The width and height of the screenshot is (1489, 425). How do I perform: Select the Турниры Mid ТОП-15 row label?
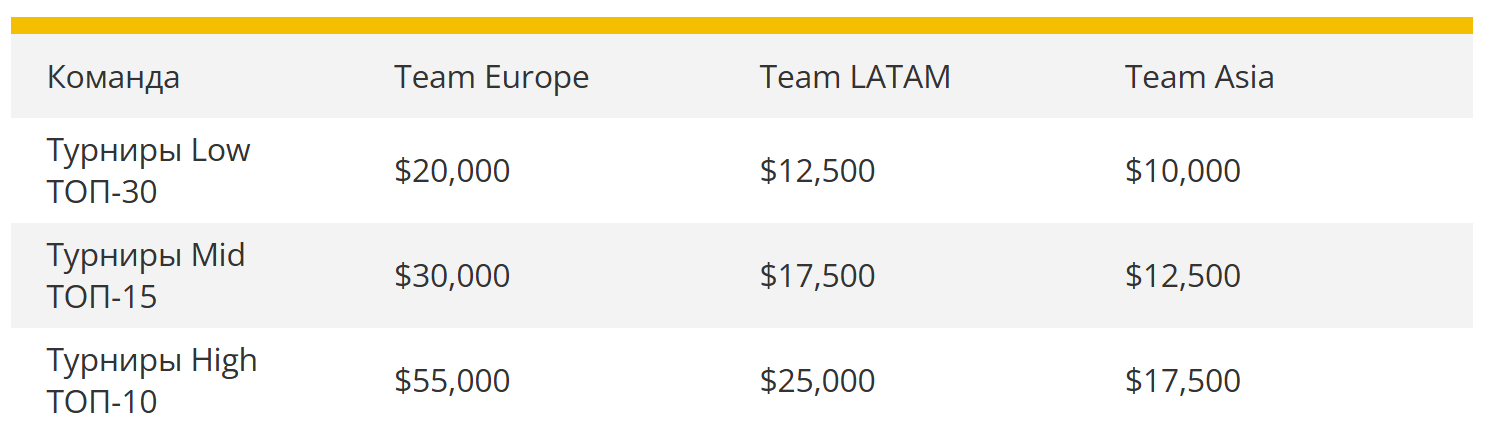[x=146, y=276]
